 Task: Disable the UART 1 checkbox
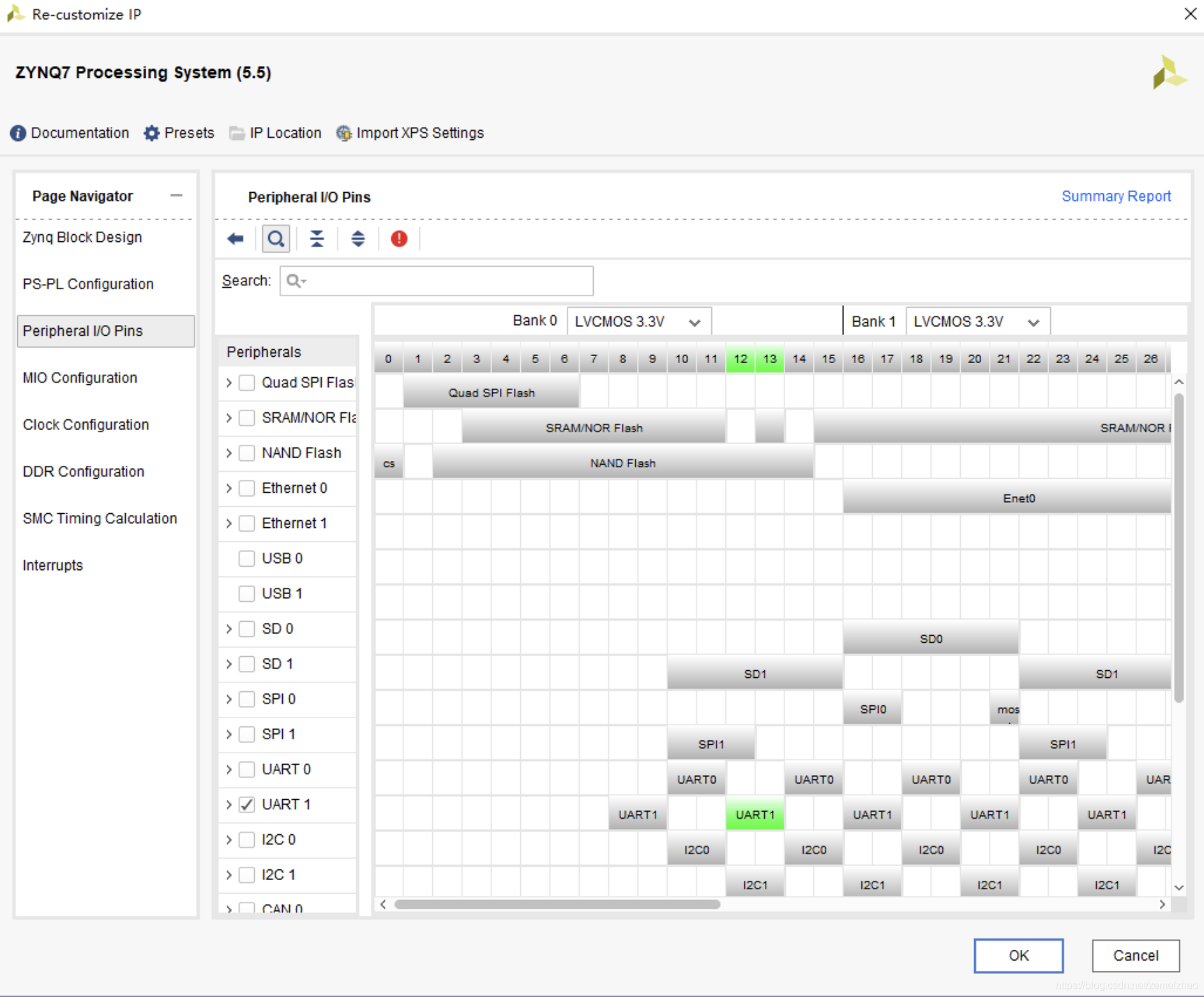click(x=246, y=804)
